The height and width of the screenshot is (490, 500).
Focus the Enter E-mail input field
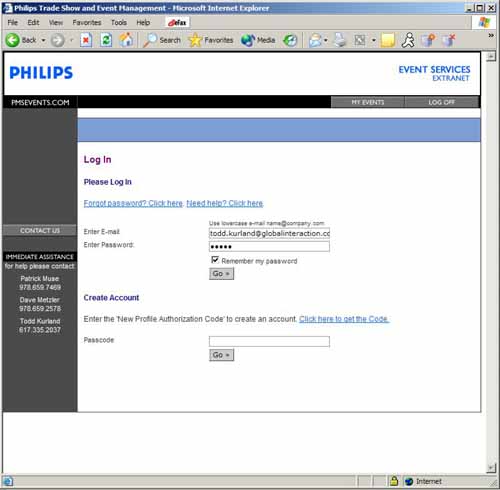click(x=269, y=233)
